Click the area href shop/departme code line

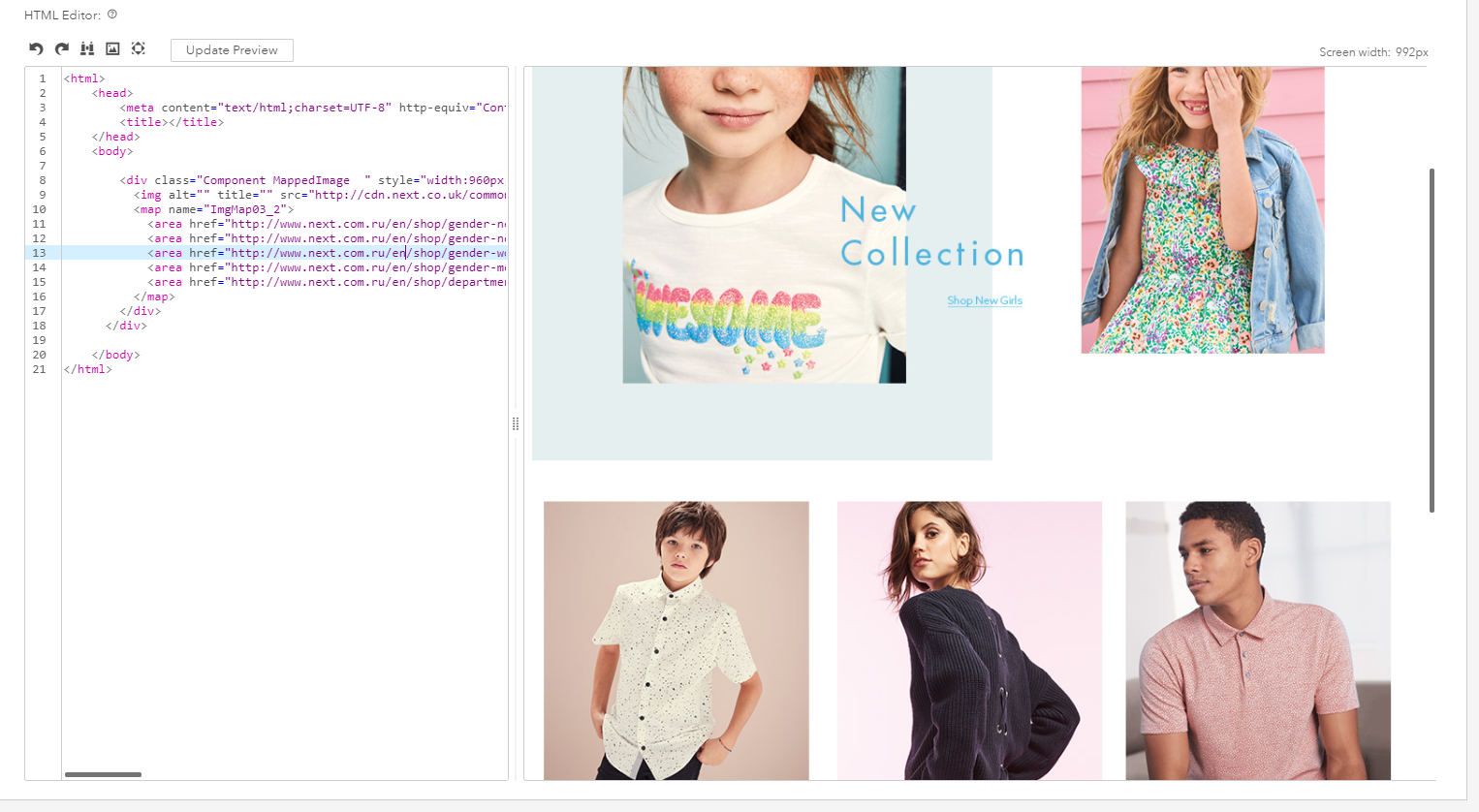(327, 282)
